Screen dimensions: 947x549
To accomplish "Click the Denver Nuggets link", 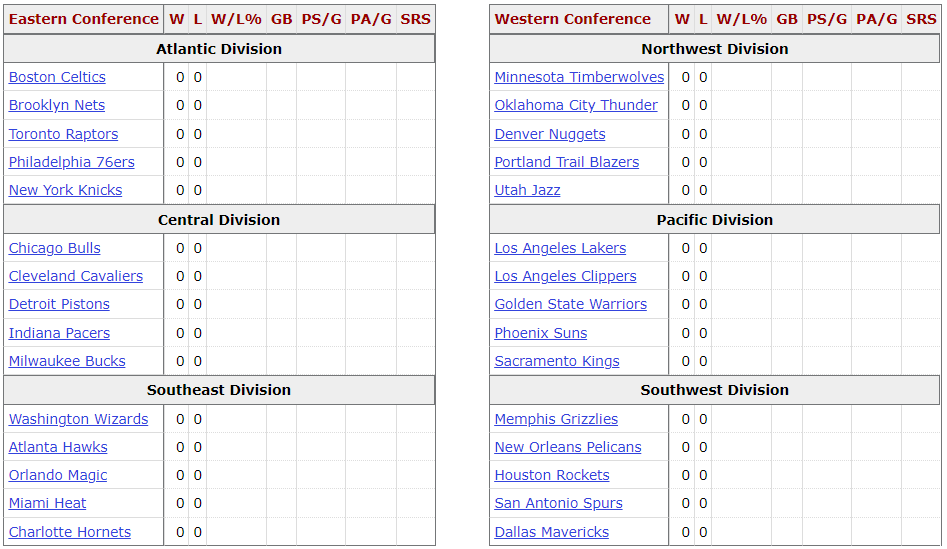I will tap(550, 134).
